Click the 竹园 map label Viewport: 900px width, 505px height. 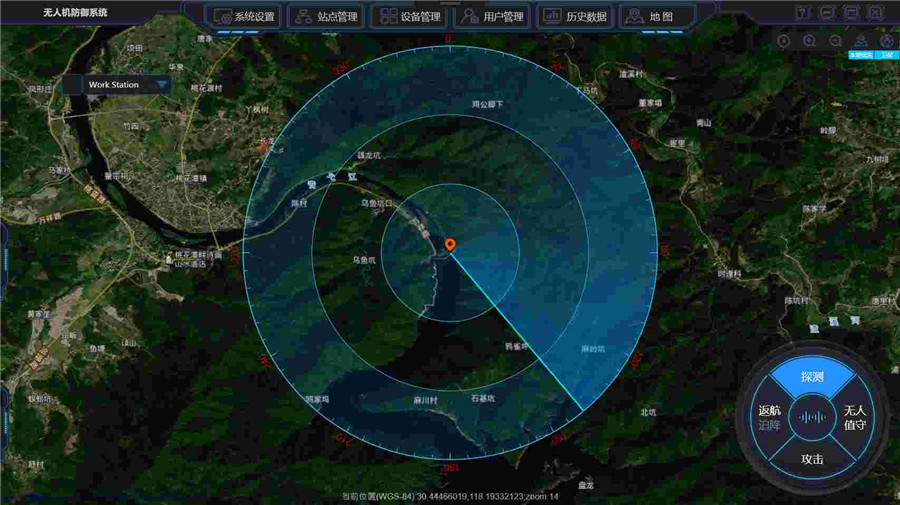pos(131,126)
